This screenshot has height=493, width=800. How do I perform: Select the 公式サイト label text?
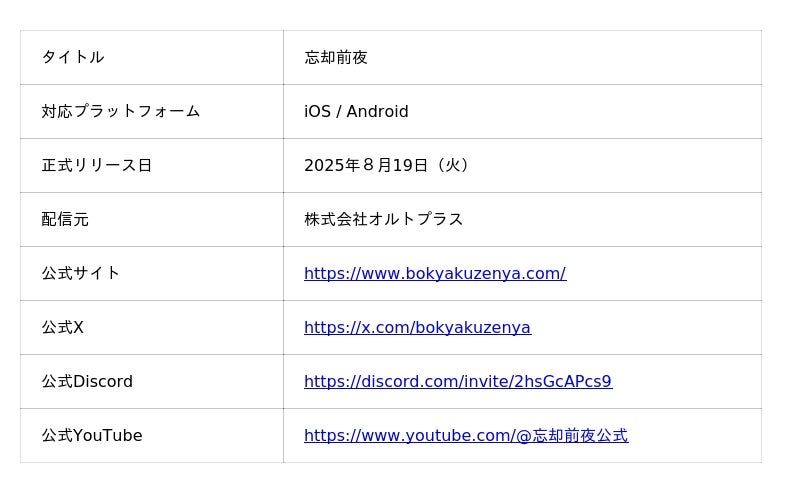coord(80,273)
